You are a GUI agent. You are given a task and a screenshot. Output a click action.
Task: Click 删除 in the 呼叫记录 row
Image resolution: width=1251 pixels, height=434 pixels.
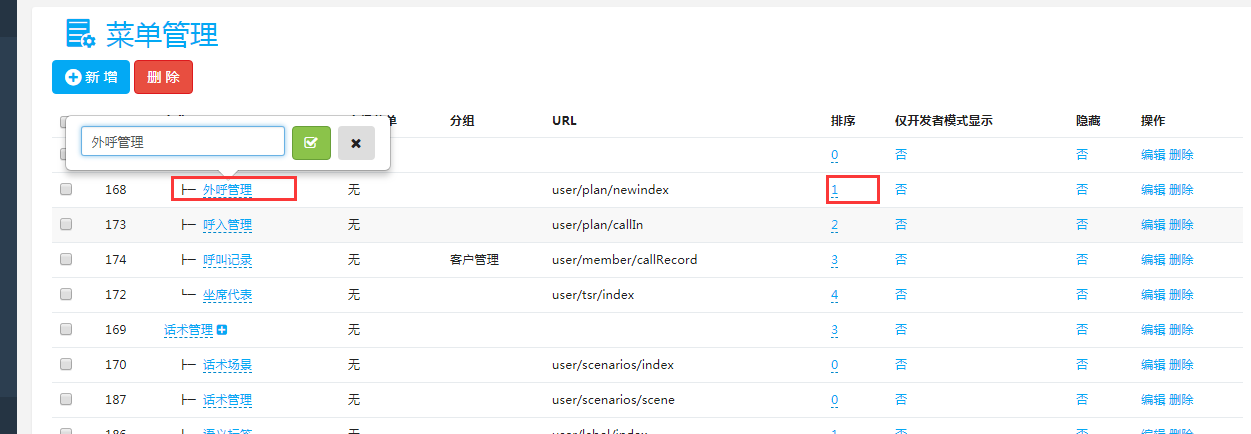click(1181, 260)
